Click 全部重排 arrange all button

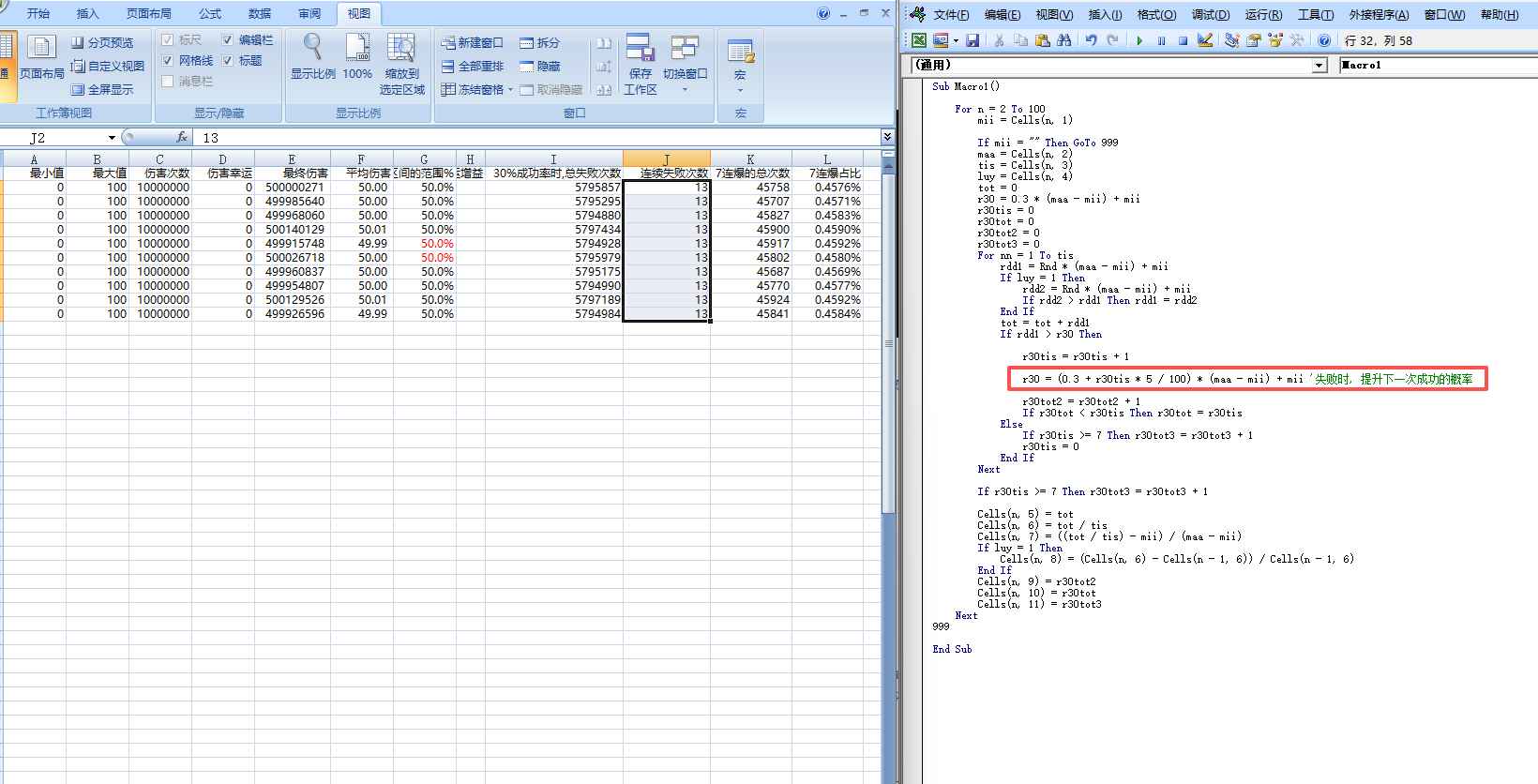coord(473,67)
